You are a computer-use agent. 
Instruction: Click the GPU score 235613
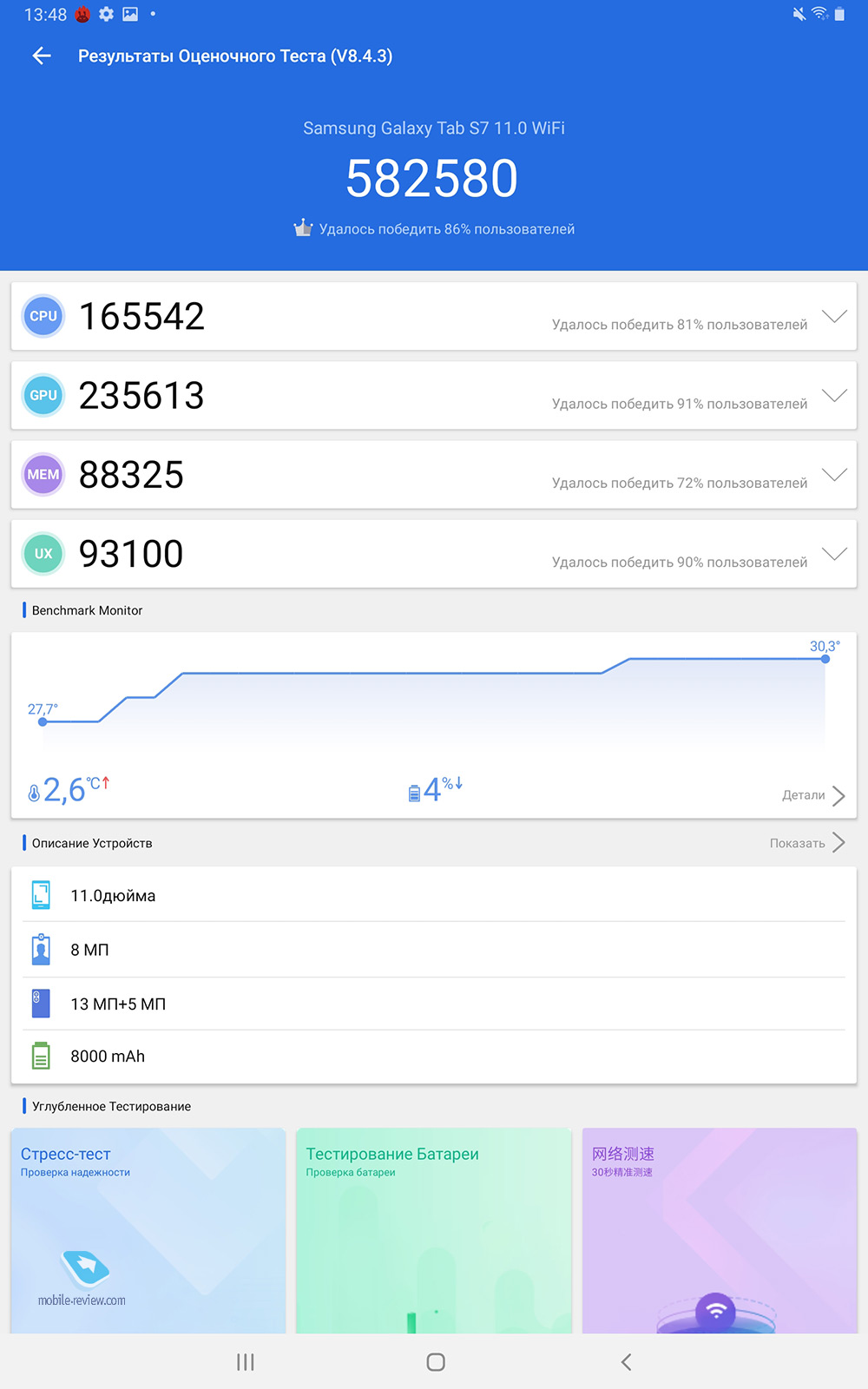tap(141, 395)
